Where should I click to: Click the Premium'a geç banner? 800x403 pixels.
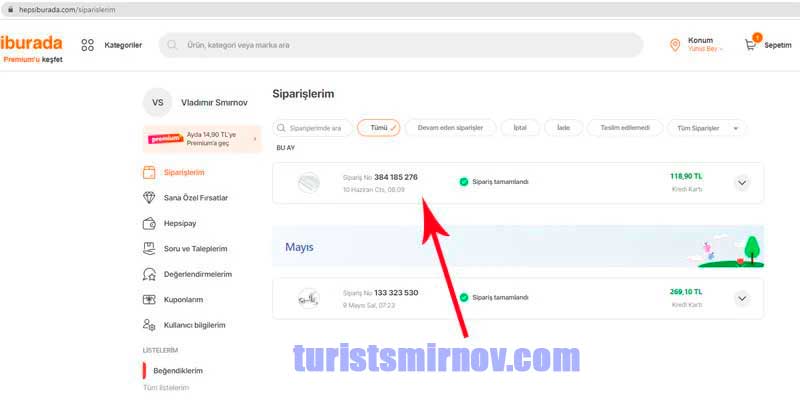point(203,140)
